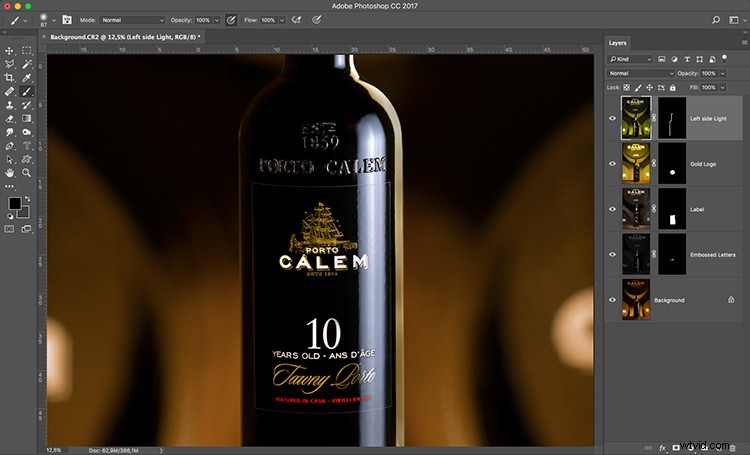This screenshot has width=750, height=455.
Task: Open the Flow slider dropdown arrow
Action: click(282, 20)
